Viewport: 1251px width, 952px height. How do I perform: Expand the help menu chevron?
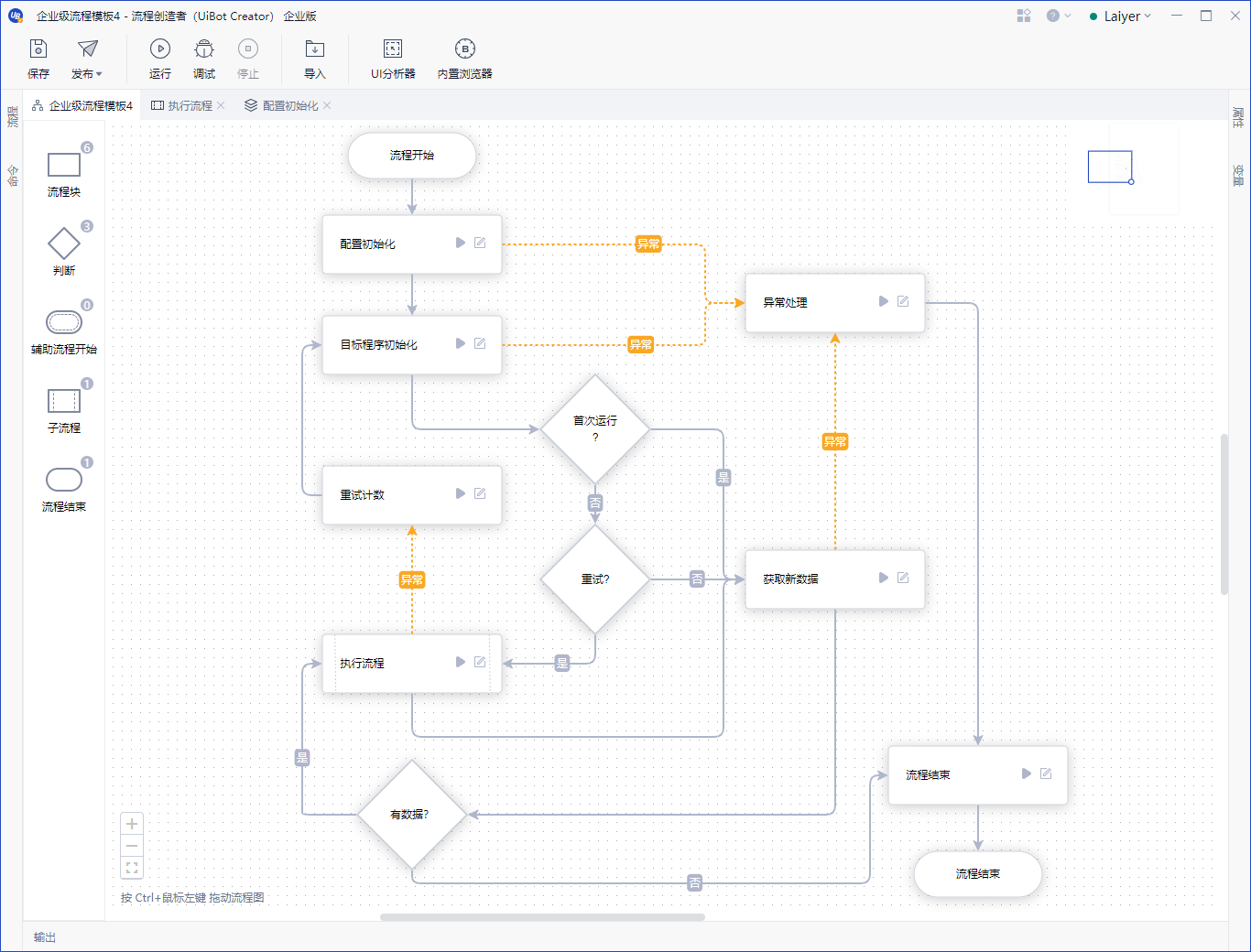[1067, 16]
